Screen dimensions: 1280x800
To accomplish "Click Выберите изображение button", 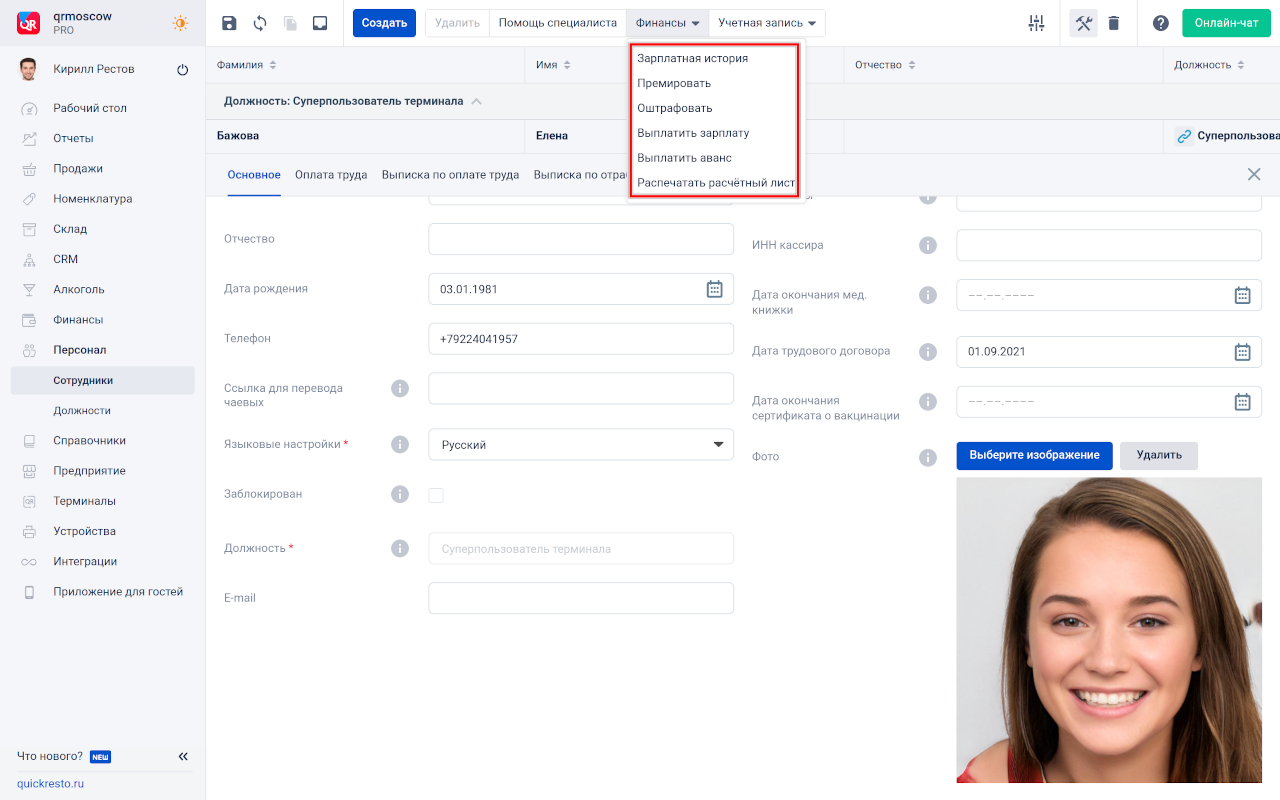I will click(1035, 455).
